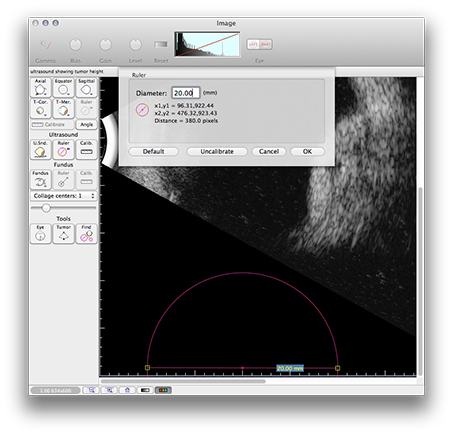The image size is (453, 435).
Task: Click the vertical scrollbar beside the image
Action: click(x=420, y=282)
